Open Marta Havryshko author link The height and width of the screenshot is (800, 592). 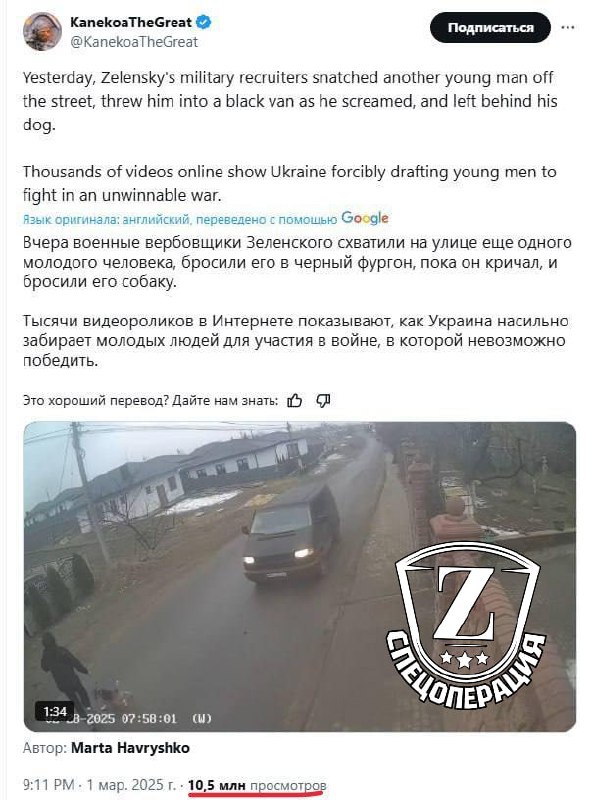coord(130,748)
